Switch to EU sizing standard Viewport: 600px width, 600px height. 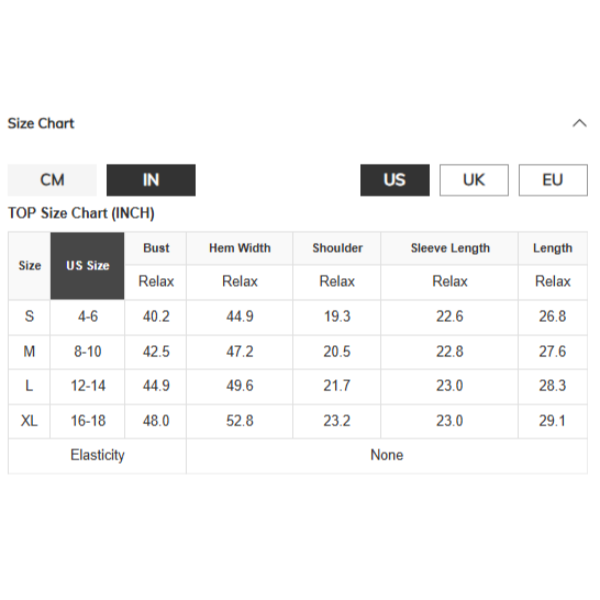coord(553,180)
